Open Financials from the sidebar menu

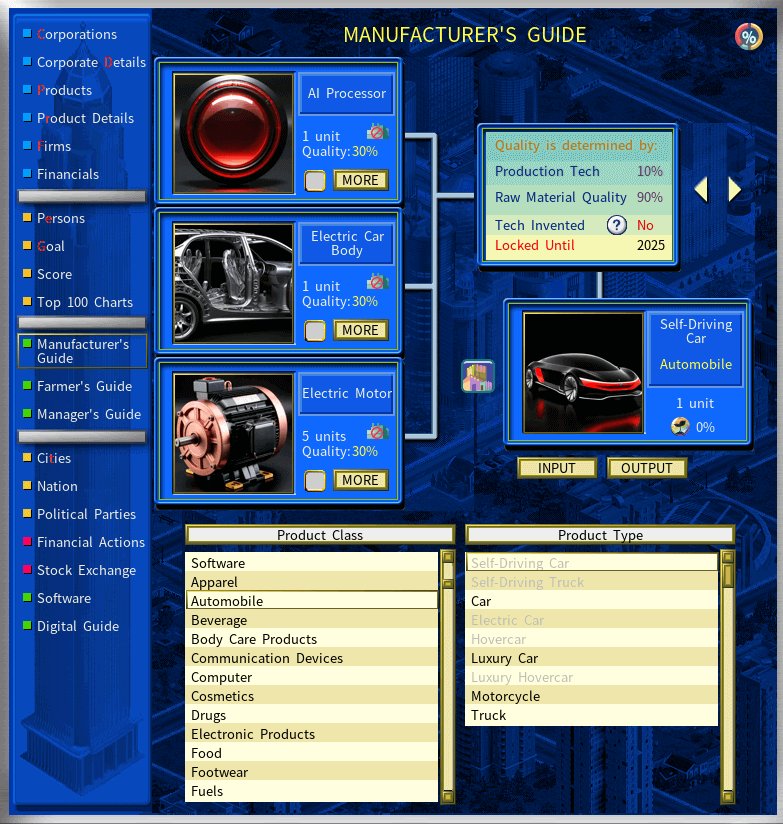68,174
